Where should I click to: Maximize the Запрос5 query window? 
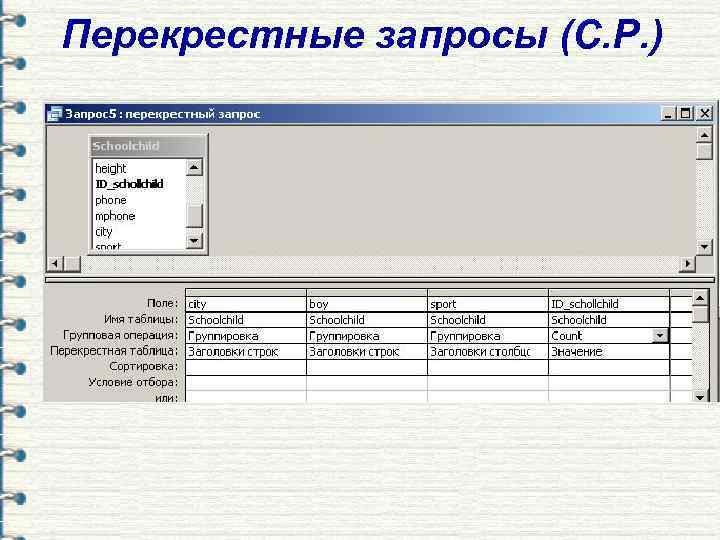tap(686, 113)
